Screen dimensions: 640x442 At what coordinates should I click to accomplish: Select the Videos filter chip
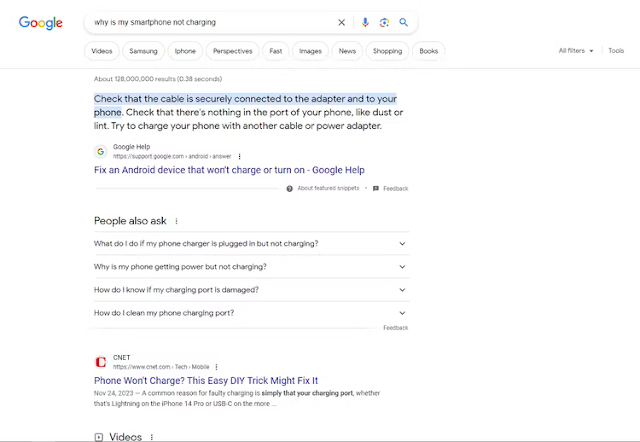point(102,51)
